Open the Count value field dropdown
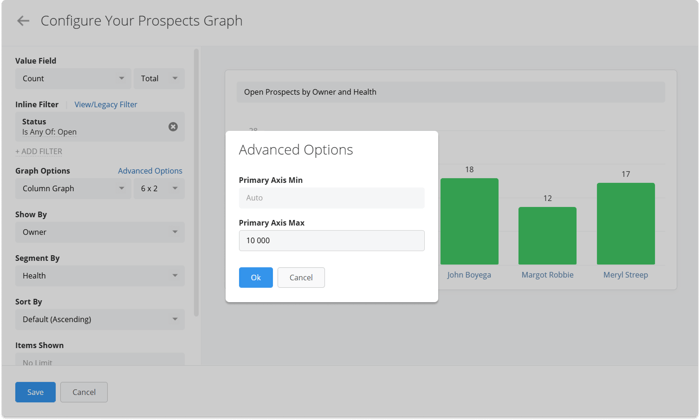The height and width of the screenshot is (420, 700). point(72,78)
